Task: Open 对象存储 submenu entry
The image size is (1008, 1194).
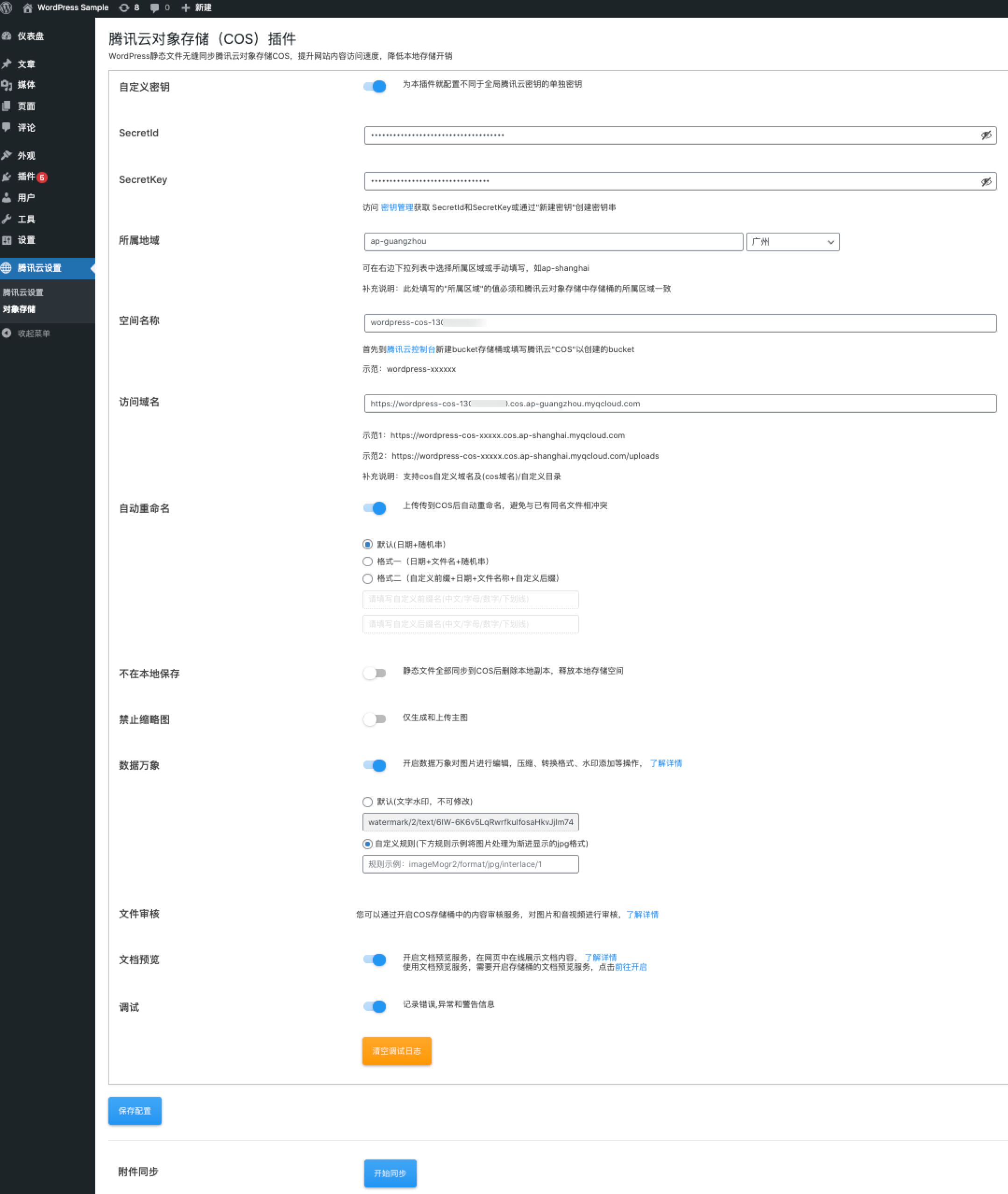Action: click(x=19, y=309)
